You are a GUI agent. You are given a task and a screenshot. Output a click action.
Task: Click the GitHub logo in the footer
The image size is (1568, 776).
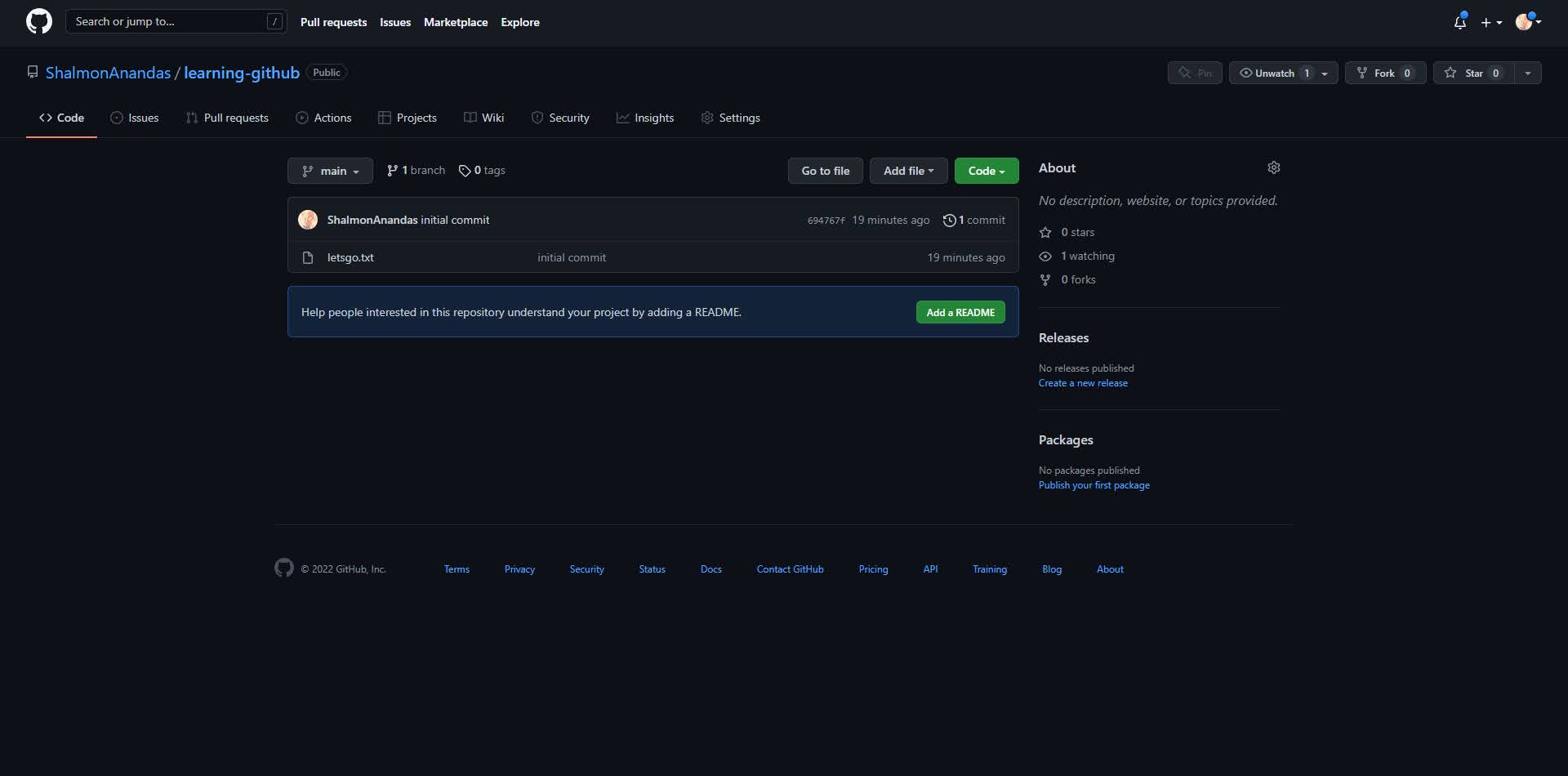coord(283,568)
